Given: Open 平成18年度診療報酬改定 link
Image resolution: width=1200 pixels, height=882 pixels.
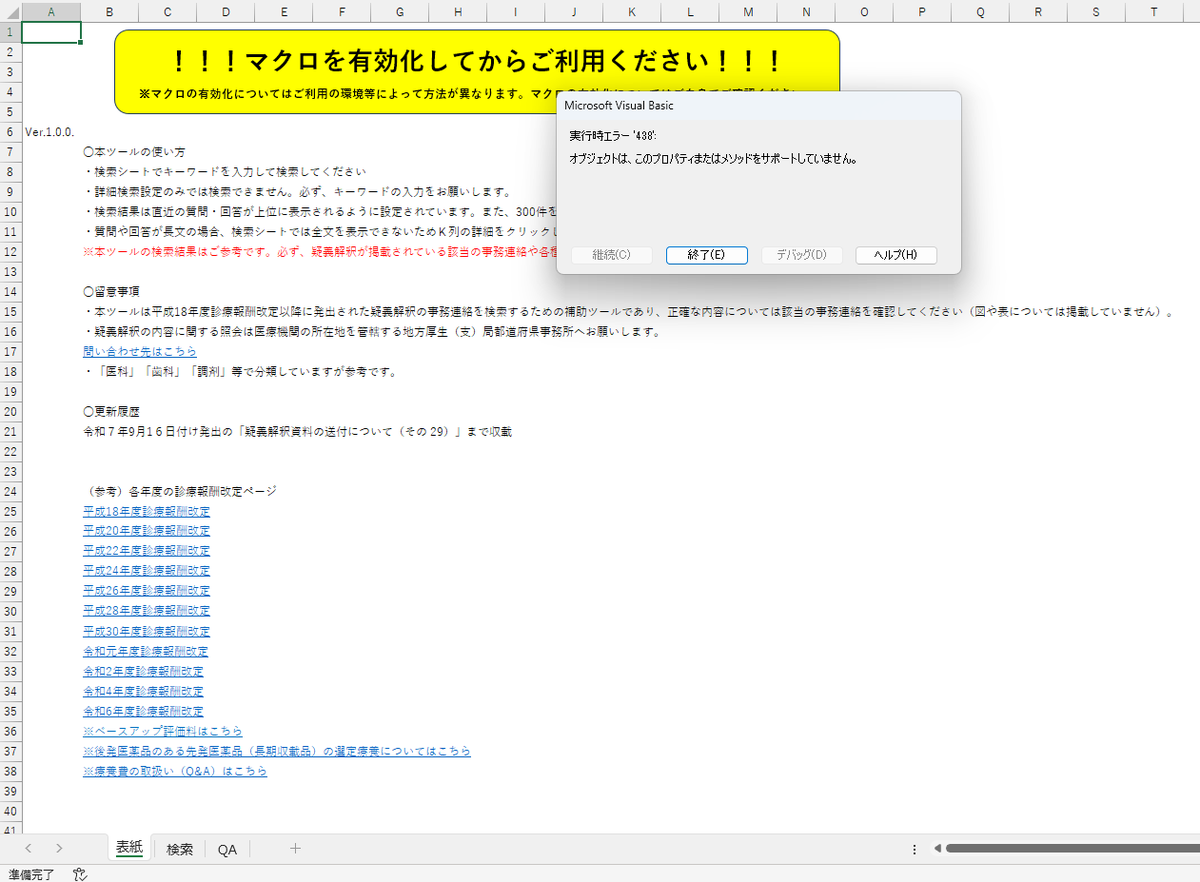Looking at the screenshot, I should (x=147, y=510).
